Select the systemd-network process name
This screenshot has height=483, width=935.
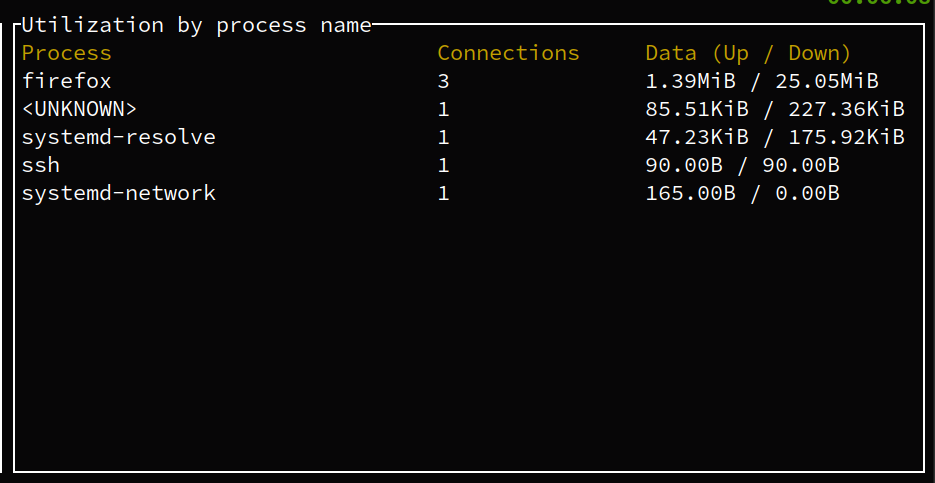(119, 193)
